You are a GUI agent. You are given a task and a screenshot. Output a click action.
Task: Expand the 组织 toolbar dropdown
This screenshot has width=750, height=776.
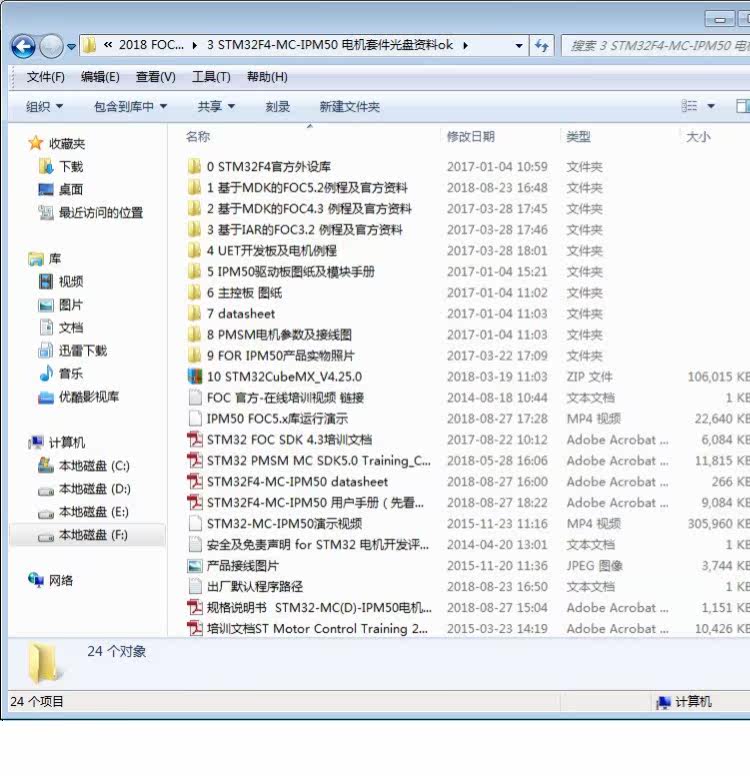pyautogui.click(x=45, y=106)
